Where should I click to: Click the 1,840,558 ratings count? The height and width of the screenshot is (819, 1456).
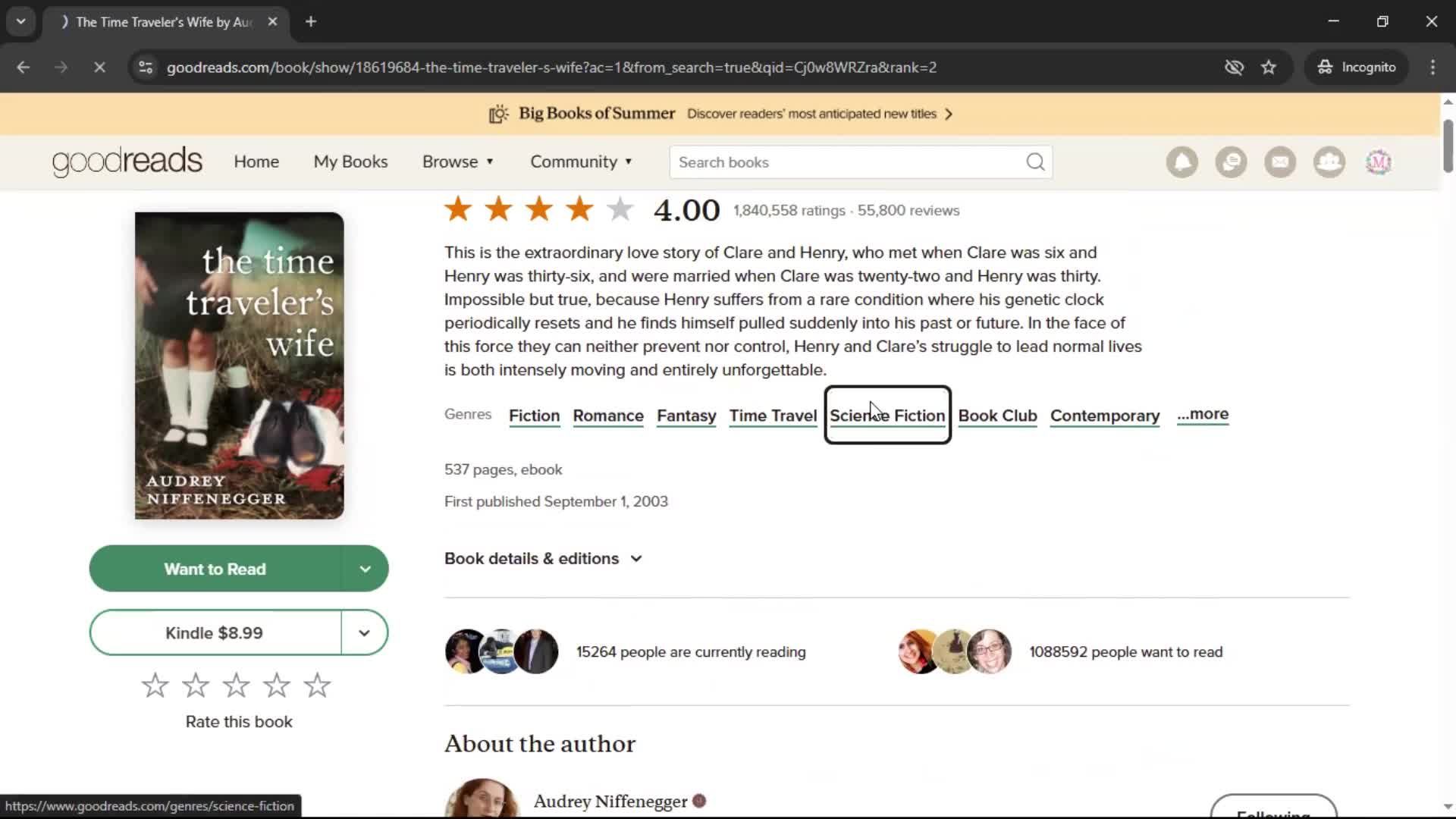[x=789, y=211]
